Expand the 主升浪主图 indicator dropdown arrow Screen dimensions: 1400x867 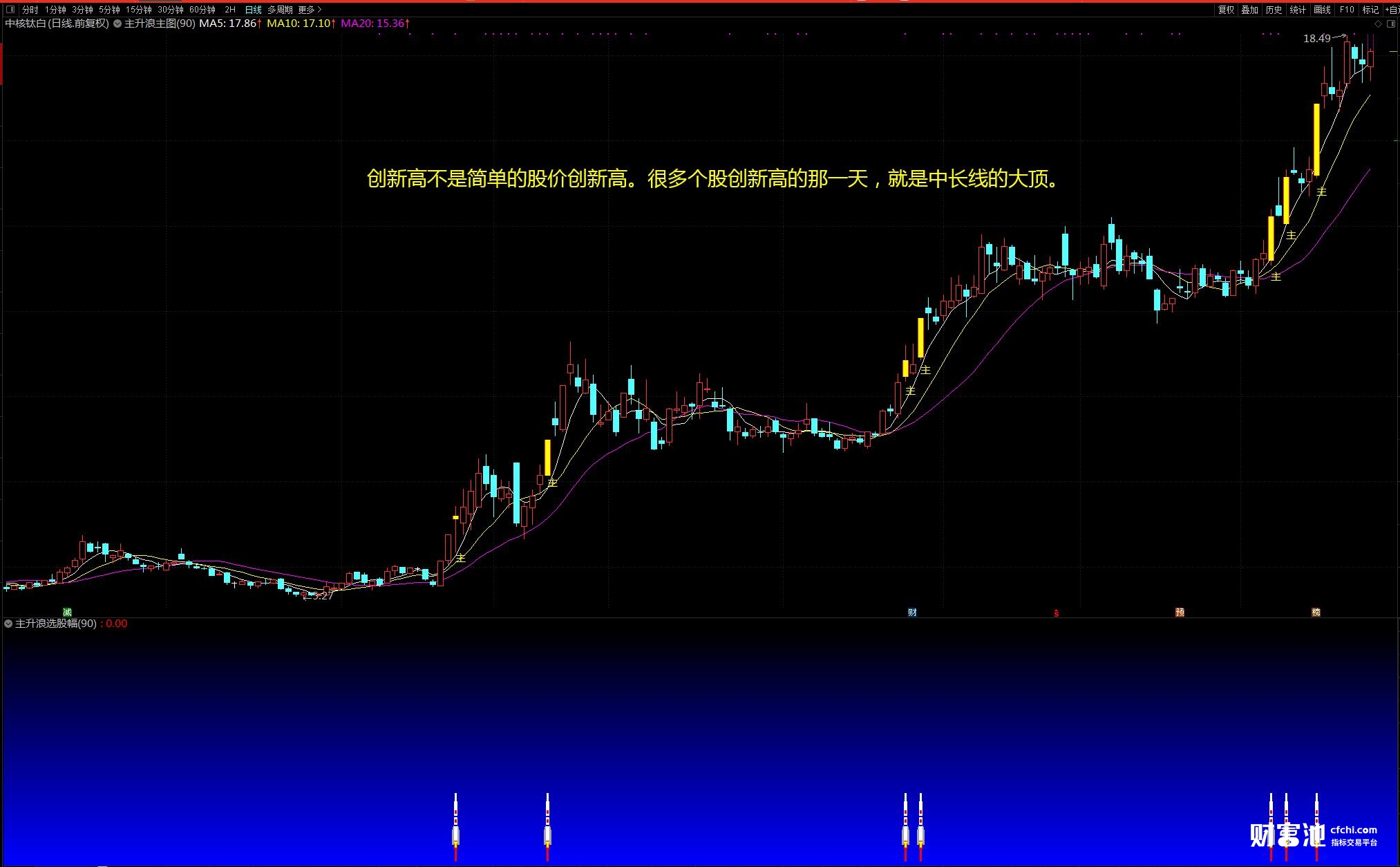tap(117, 24)
